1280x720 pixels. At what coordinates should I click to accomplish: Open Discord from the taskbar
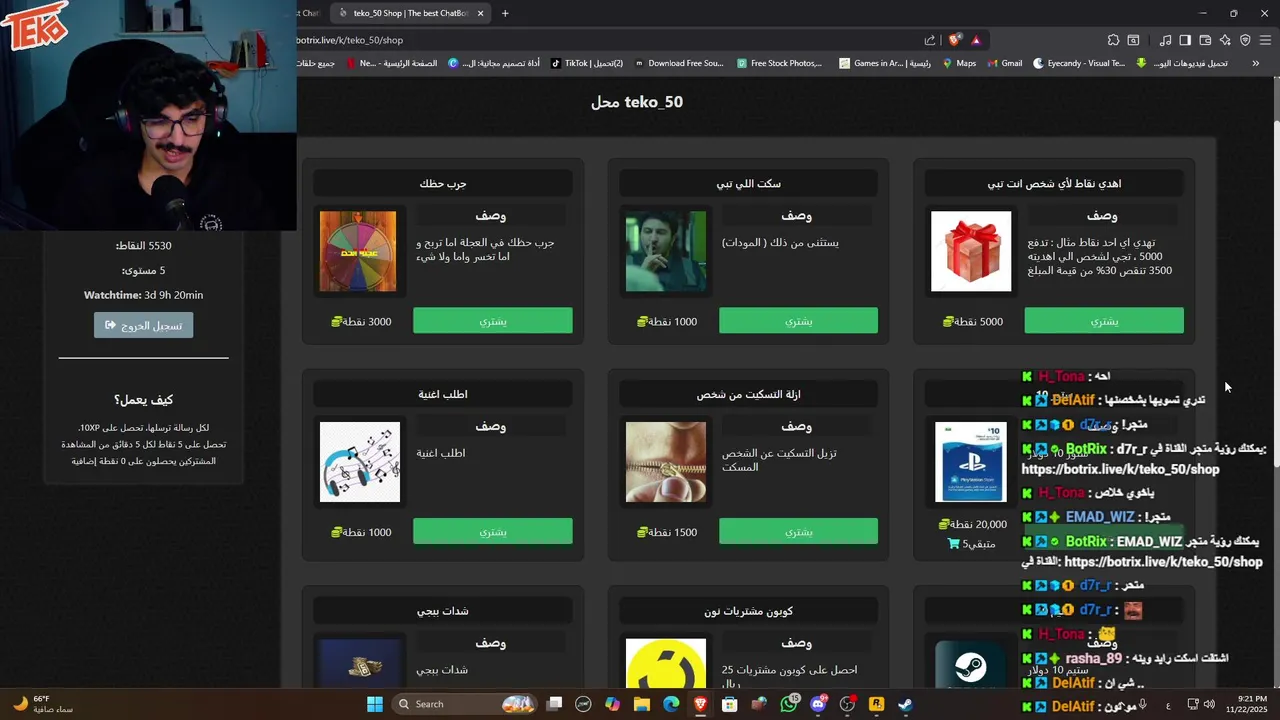(818, 704)
